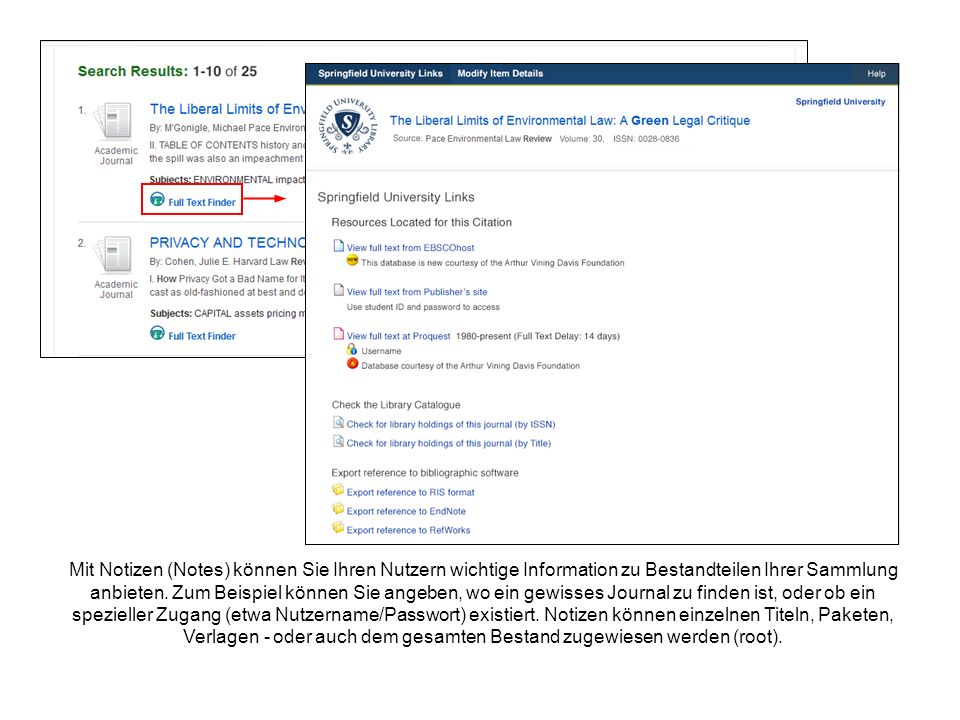Export reference to EndNote

click(x=406, y=511)
